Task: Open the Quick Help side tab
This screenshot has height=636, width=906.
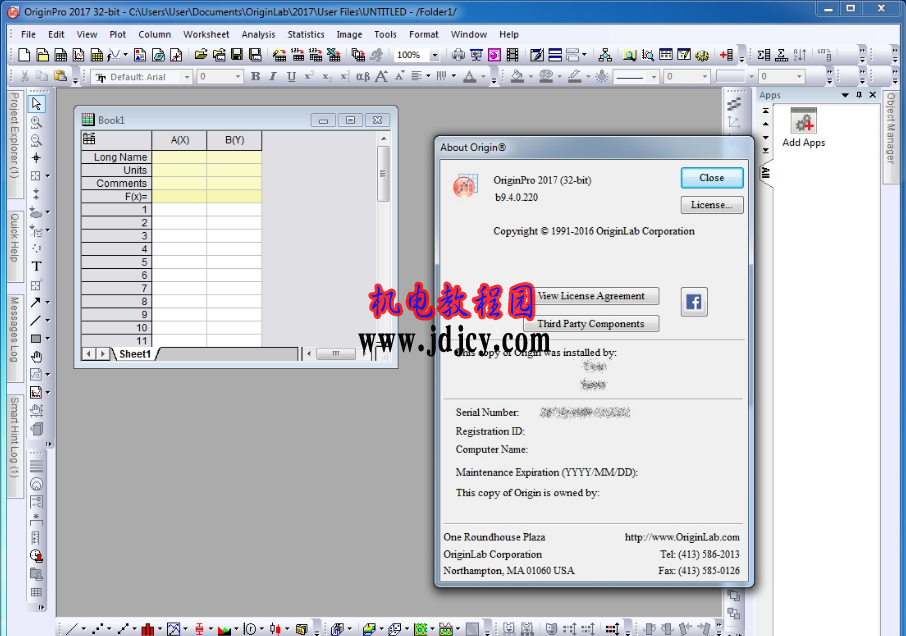Action: pos(15,246)
